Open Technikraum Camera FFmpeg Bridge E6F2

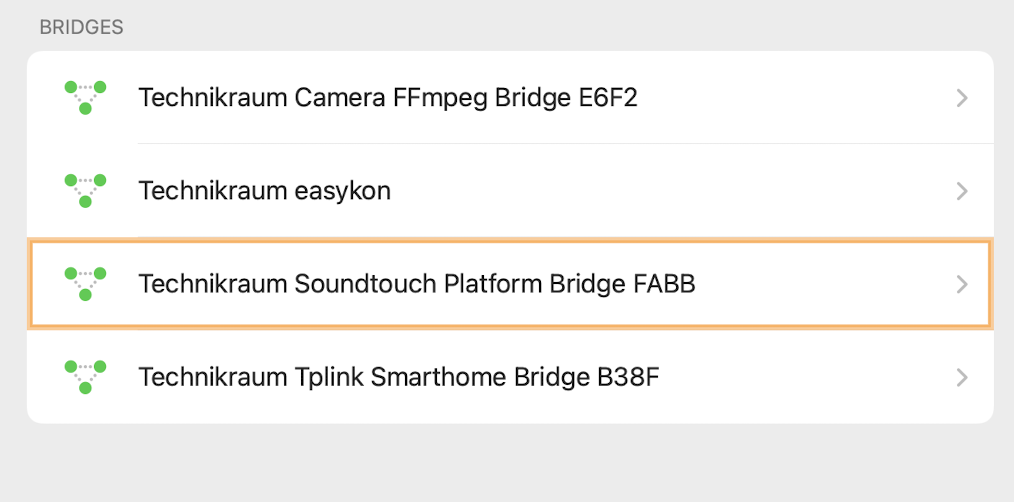click(x=387, y=98)
